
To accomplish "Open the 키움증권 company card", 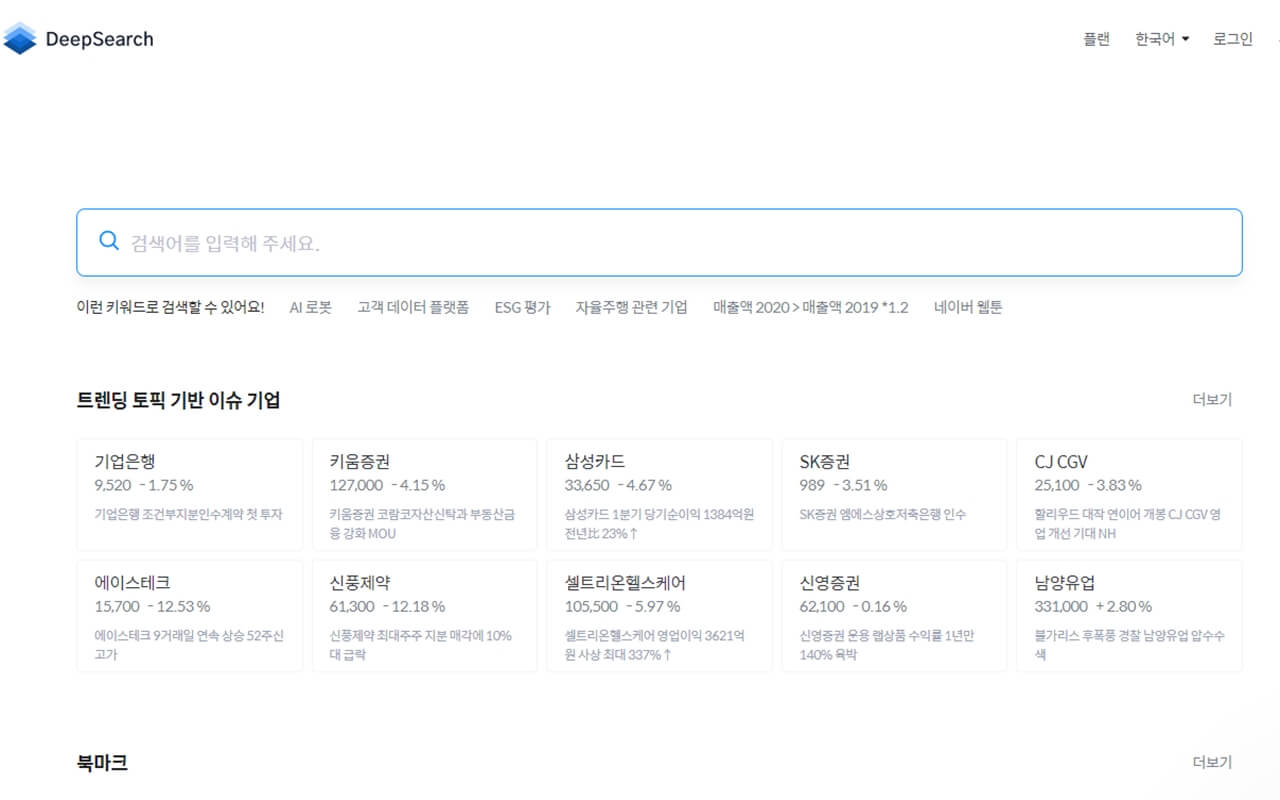I will [x=425, y=494].
